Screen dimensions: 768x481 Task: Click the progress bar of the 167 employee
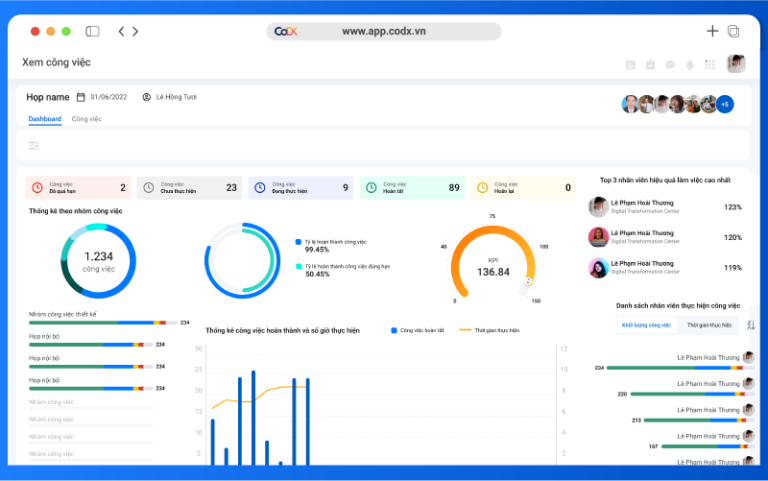pyautogui.click(x=708, y=446)
